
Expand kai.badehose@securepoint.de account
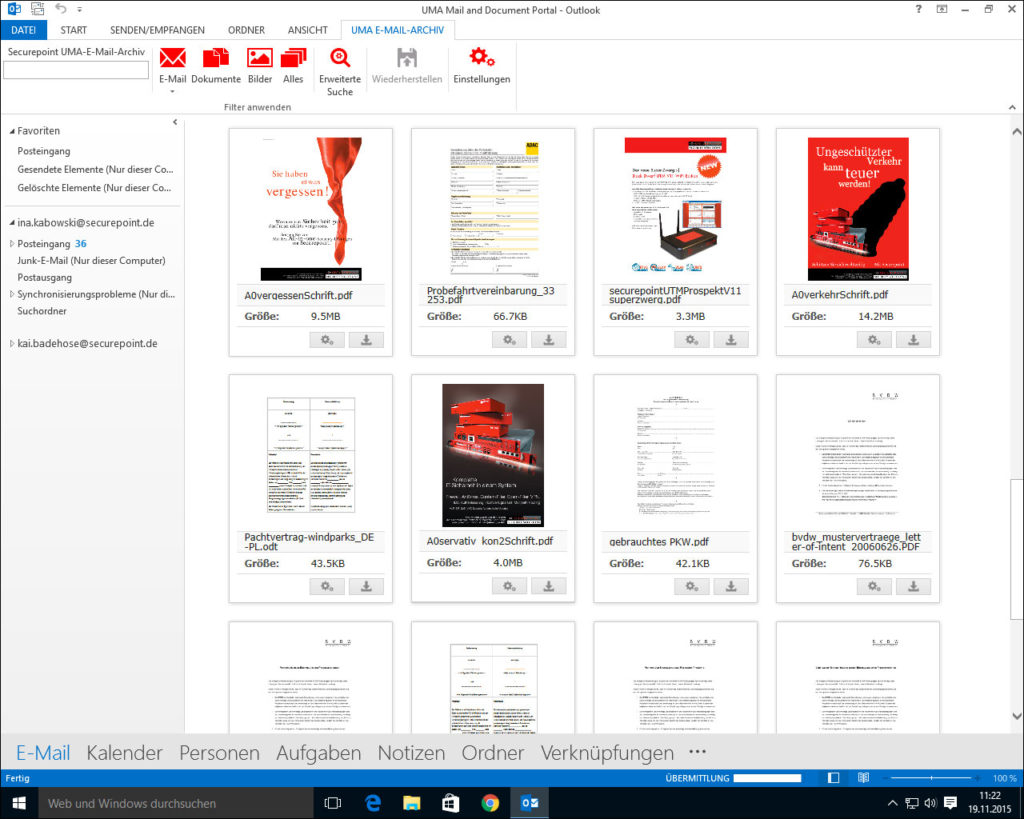[x=11, y=344]
